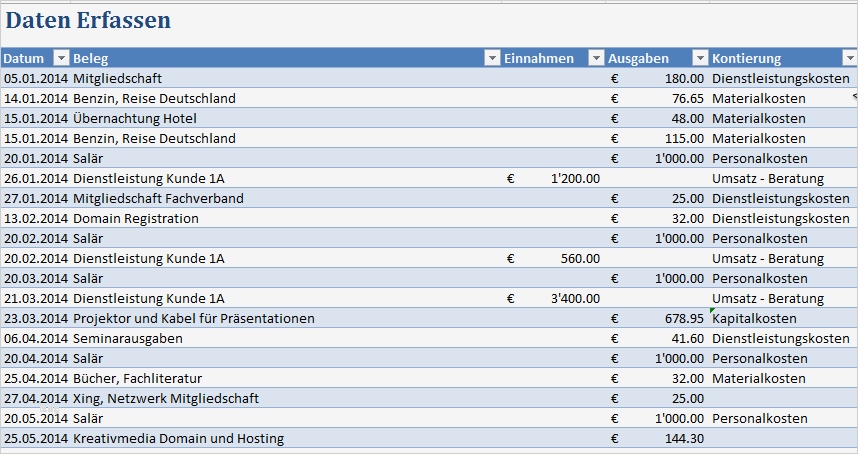Screen dimensions: 858x454
Task: Select the Domain Registration cell
Action: 136,218
